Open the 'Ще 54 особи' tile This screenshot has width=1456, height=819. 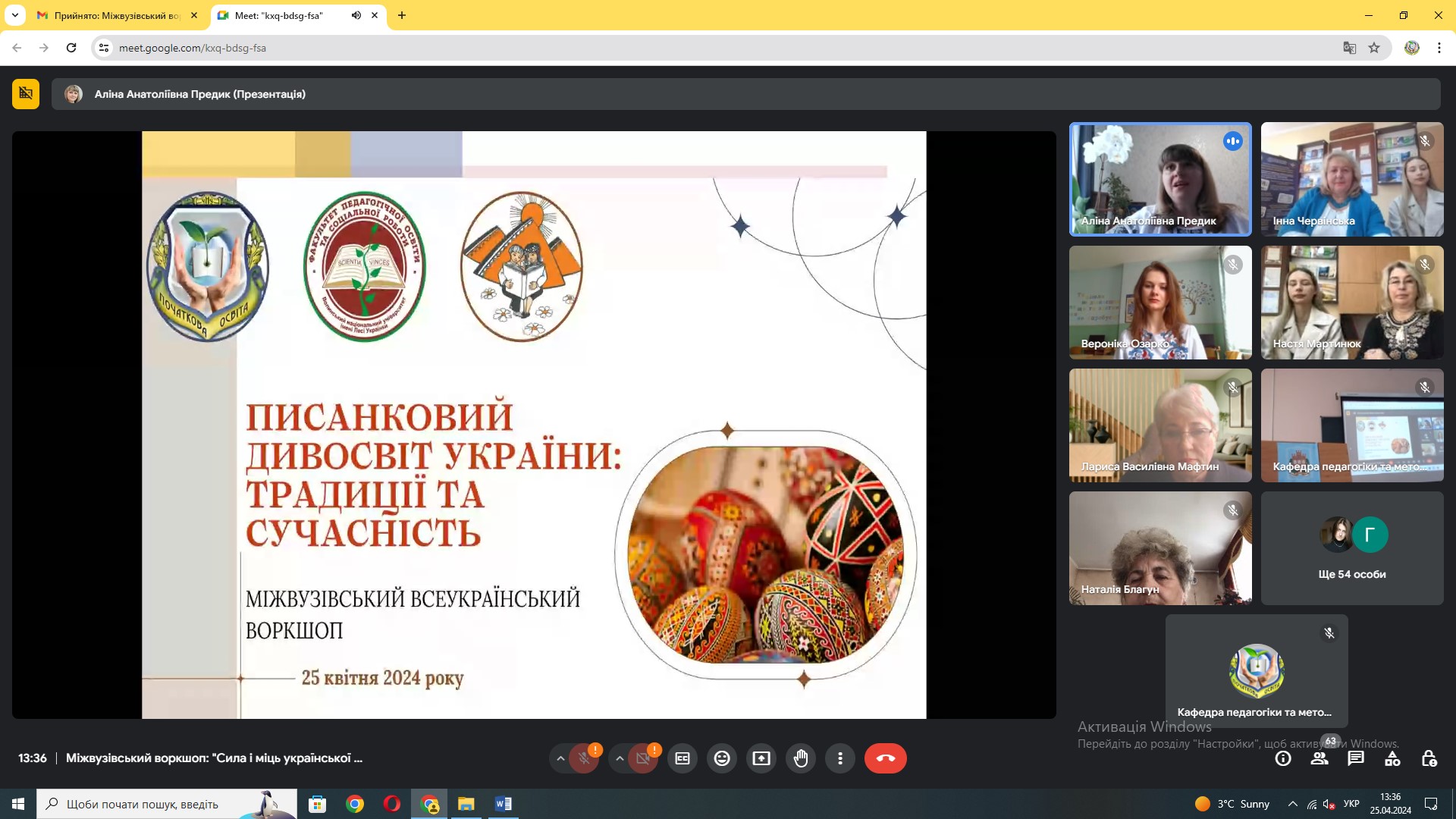pos(1352,548)
